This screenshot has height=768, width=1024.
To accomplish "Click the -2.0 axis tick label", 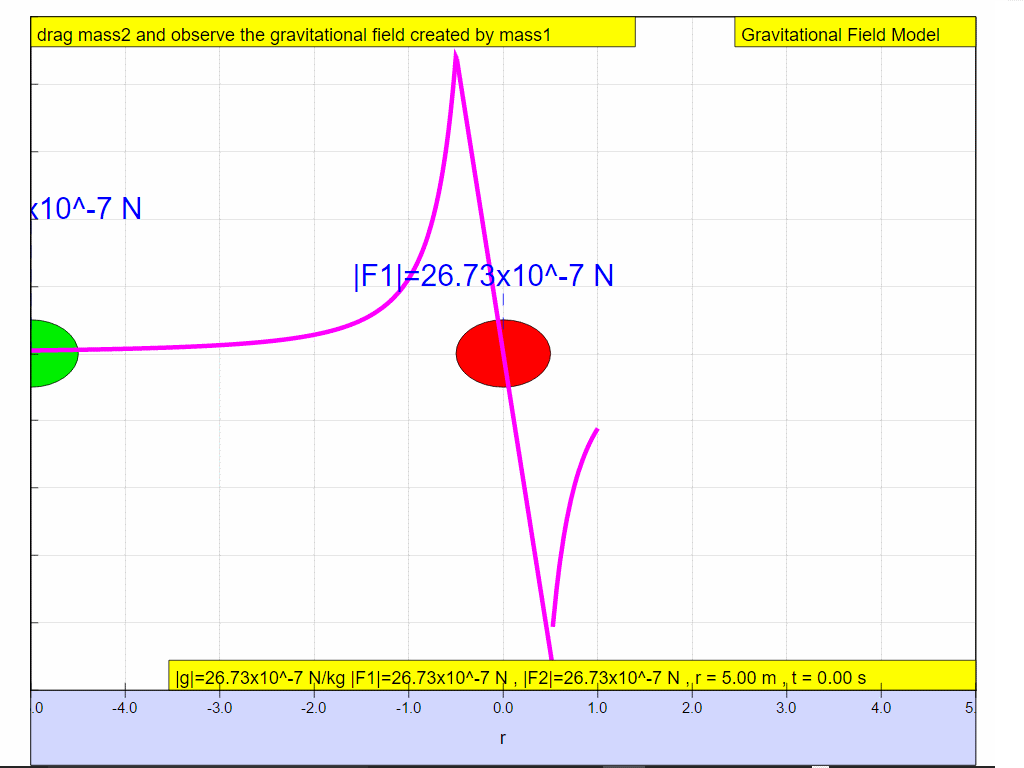I will click(x=314, y=708).
